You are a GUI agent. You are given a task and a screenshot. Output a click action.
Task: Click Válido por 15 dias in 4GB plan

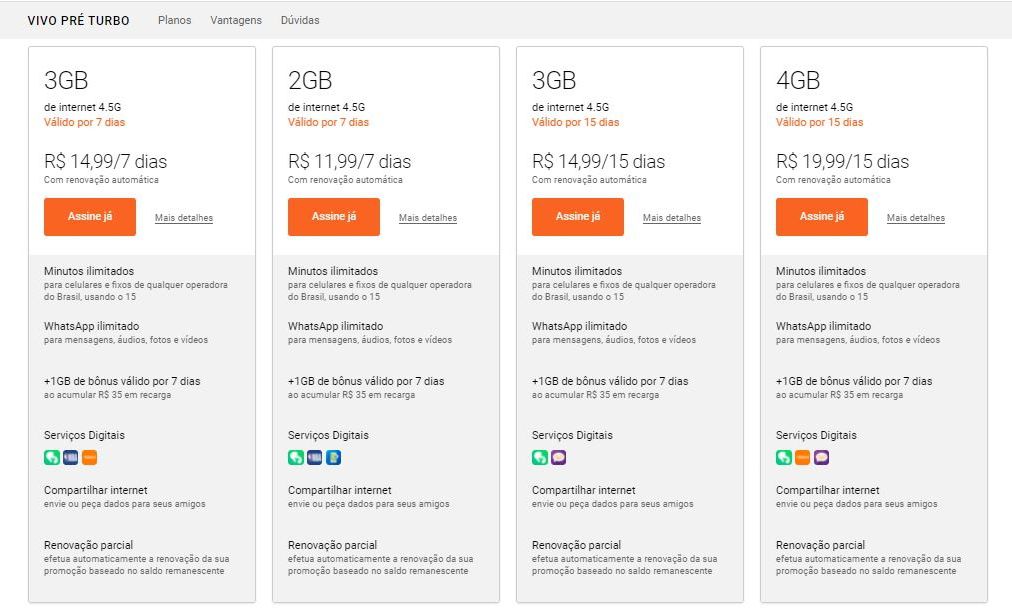pos(820,123)
